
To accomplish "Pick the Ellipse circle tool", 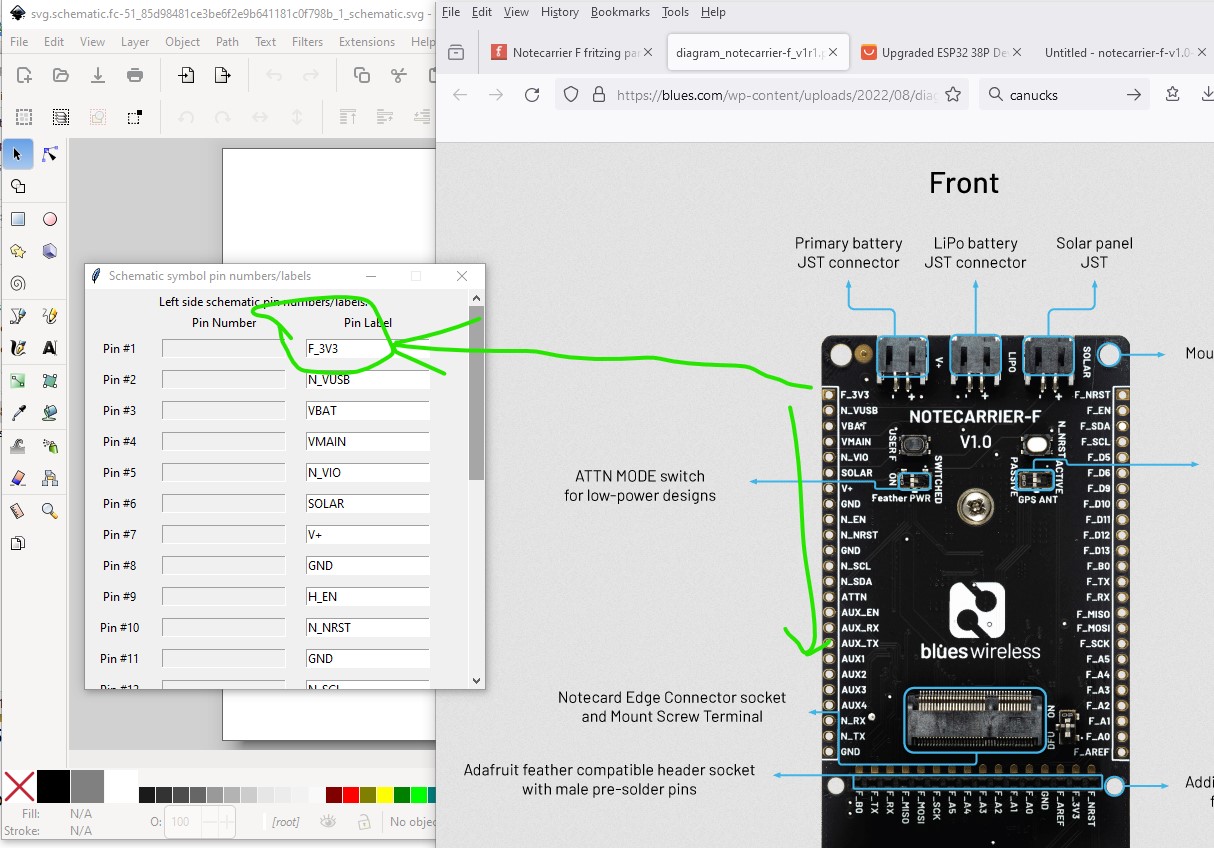I will 50,220.
